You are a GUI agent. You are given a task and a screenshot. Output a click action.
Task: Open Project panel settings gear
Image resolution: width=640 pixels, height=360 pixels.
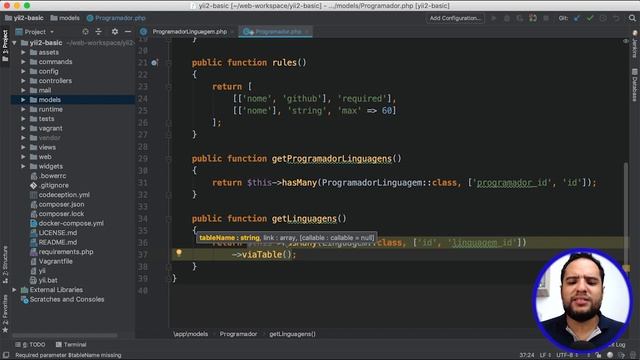click(115, 31)
